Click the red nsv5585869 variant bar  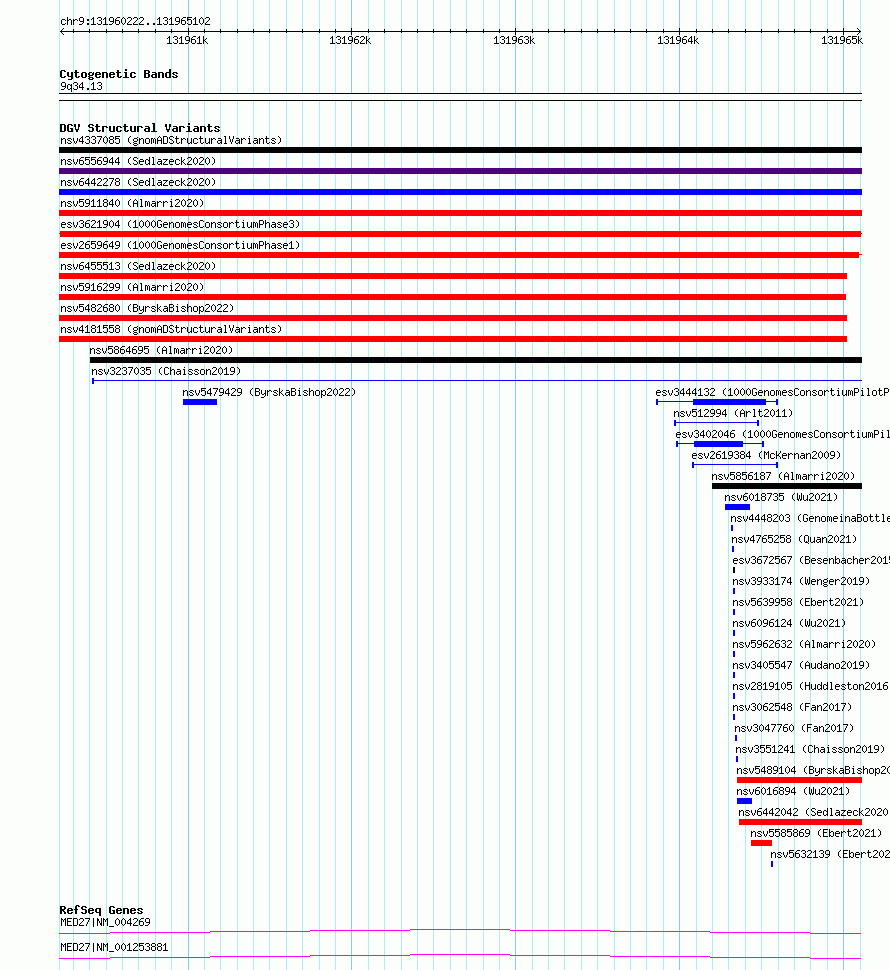point(761,843)
